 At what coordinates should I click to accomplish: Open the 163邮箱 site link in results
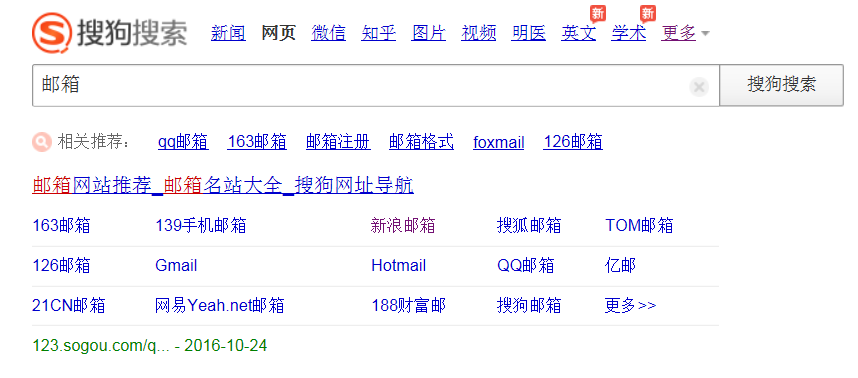pyautogui.click(x=61, y=225)
